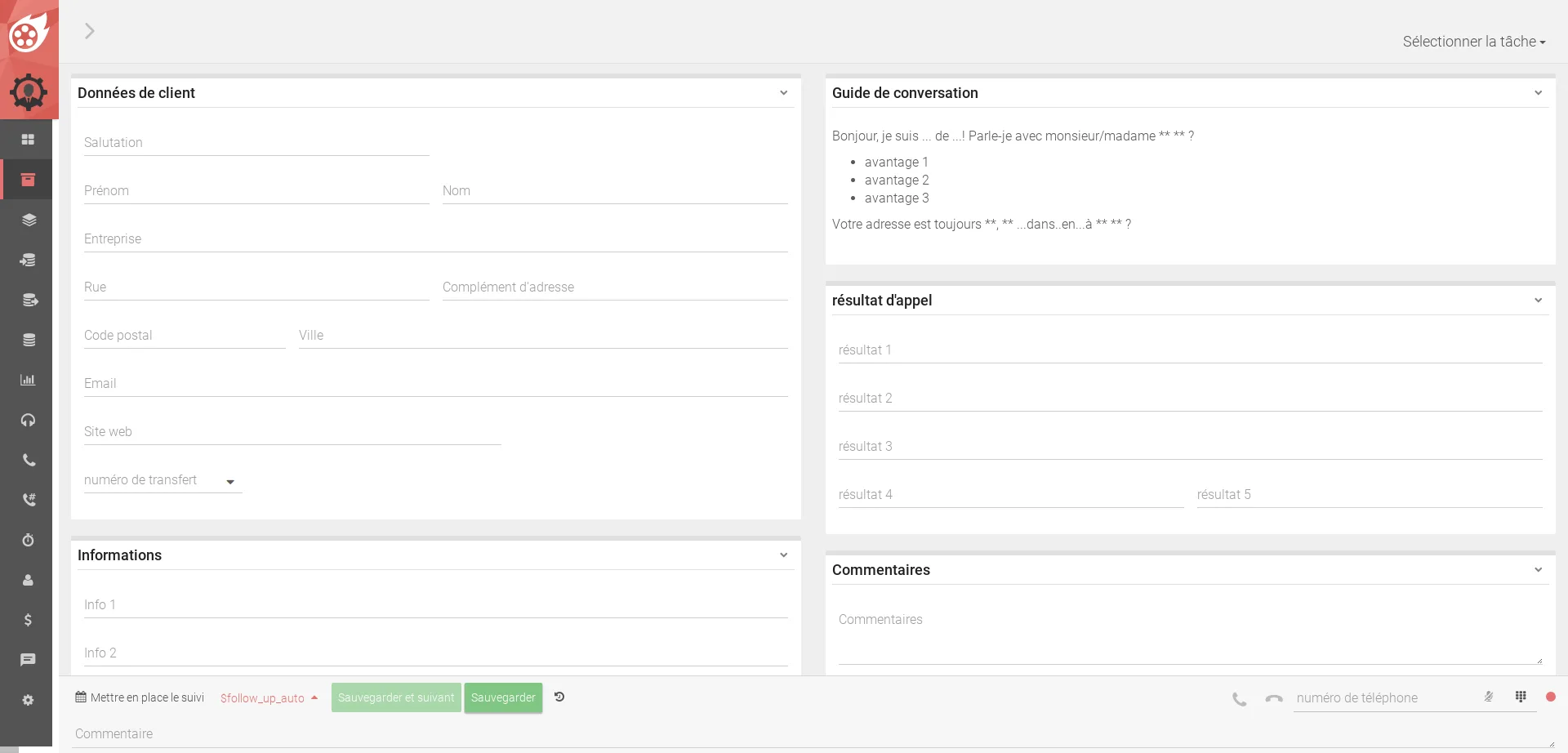Click the 'avantage 2' bullet text
This screenshot has width=1568, height=753.
pos(897,180)
